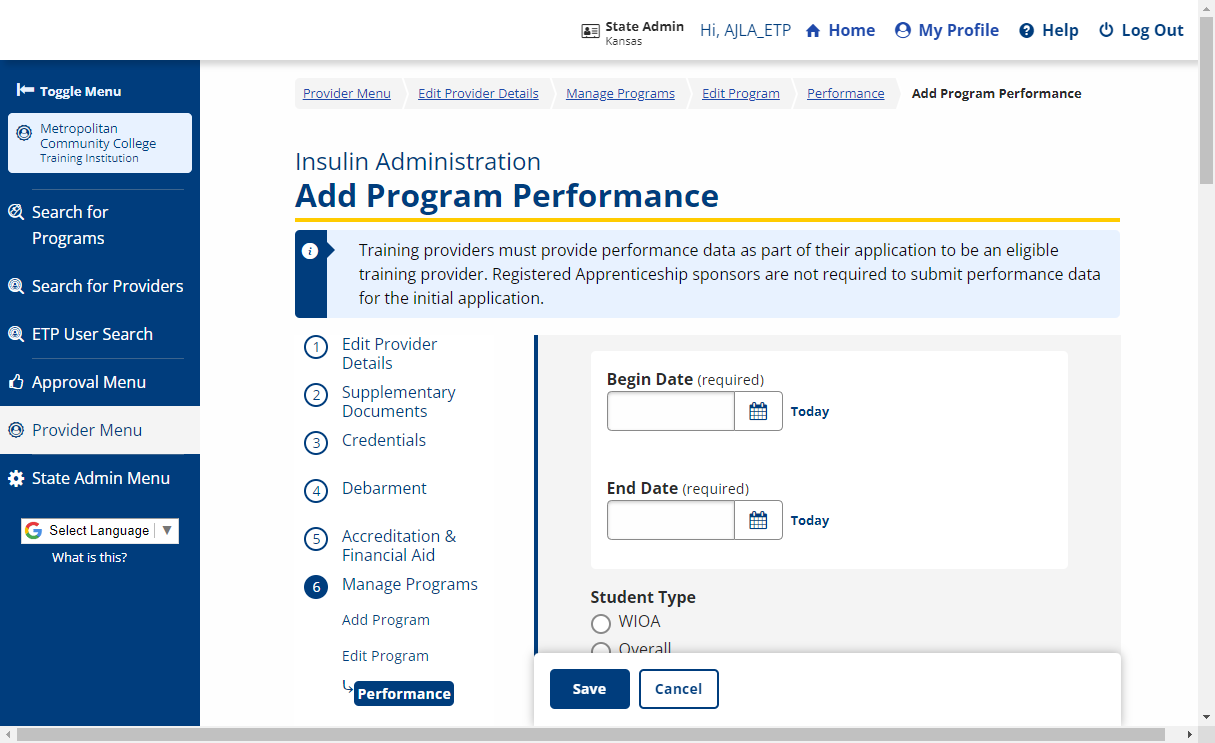
Task: Set Begin Date using the Today link
Action: tap(810, 412)
